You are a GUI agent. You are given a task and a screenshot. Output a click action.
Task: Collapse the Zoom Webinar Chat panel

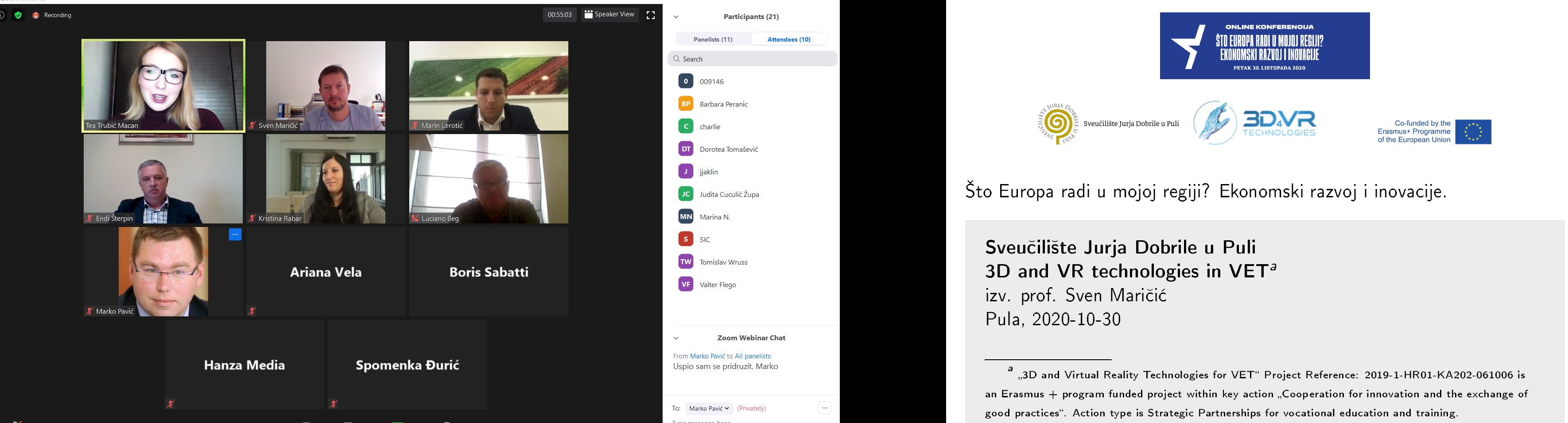pyautogui.click(x=675, y=338)
